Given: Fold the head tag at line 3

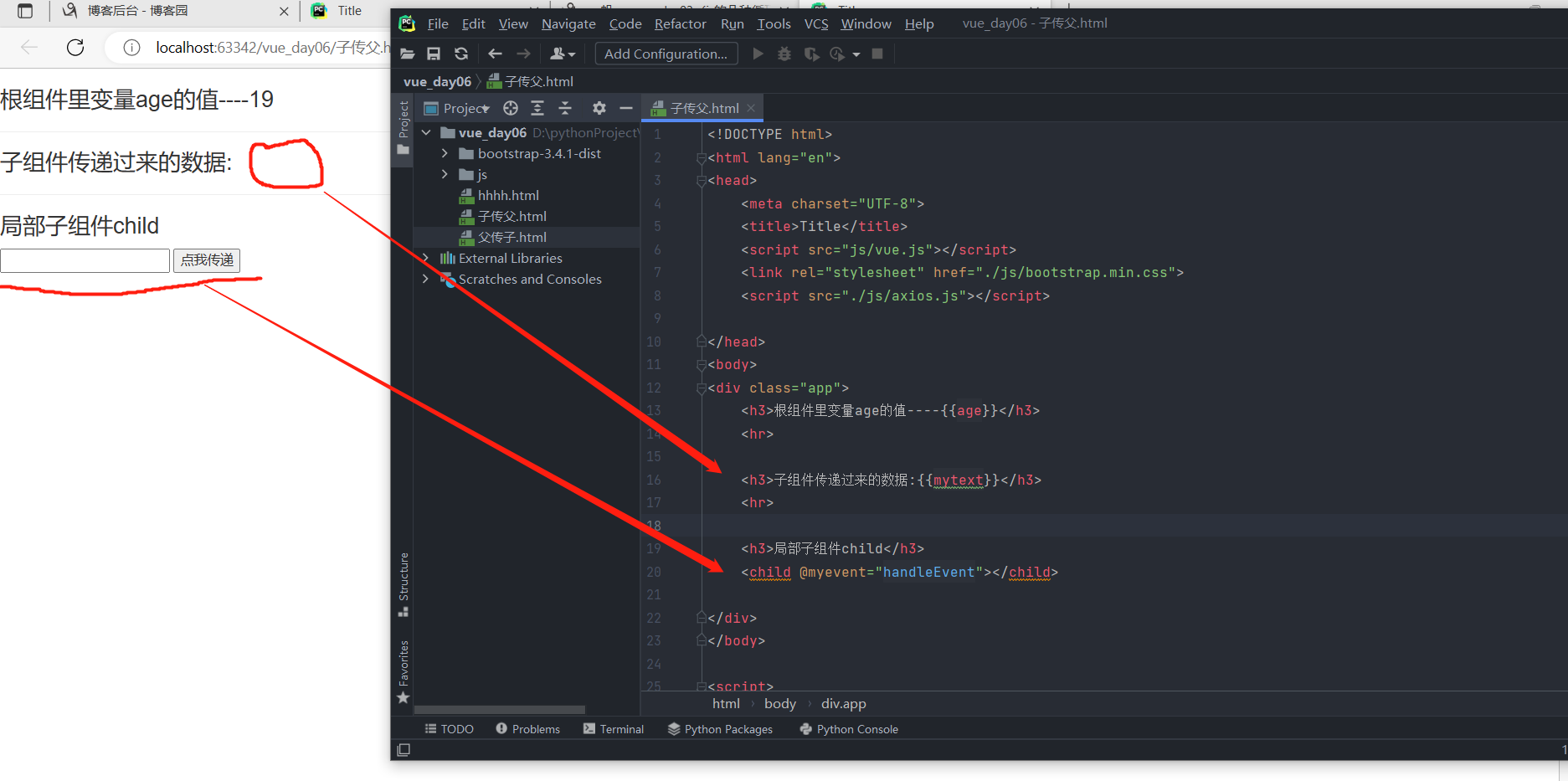Looking at the screenshot, I should tap(702, 181).
